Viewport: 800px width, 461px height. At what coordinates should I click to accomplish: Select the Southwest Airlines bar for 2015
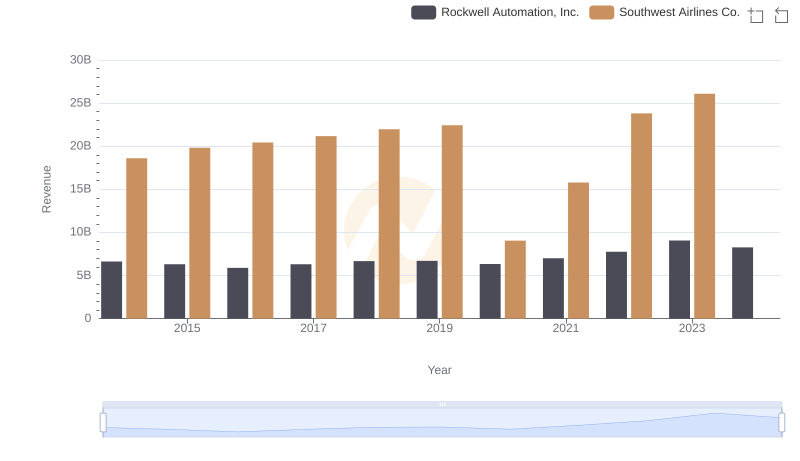coord(199,233)
